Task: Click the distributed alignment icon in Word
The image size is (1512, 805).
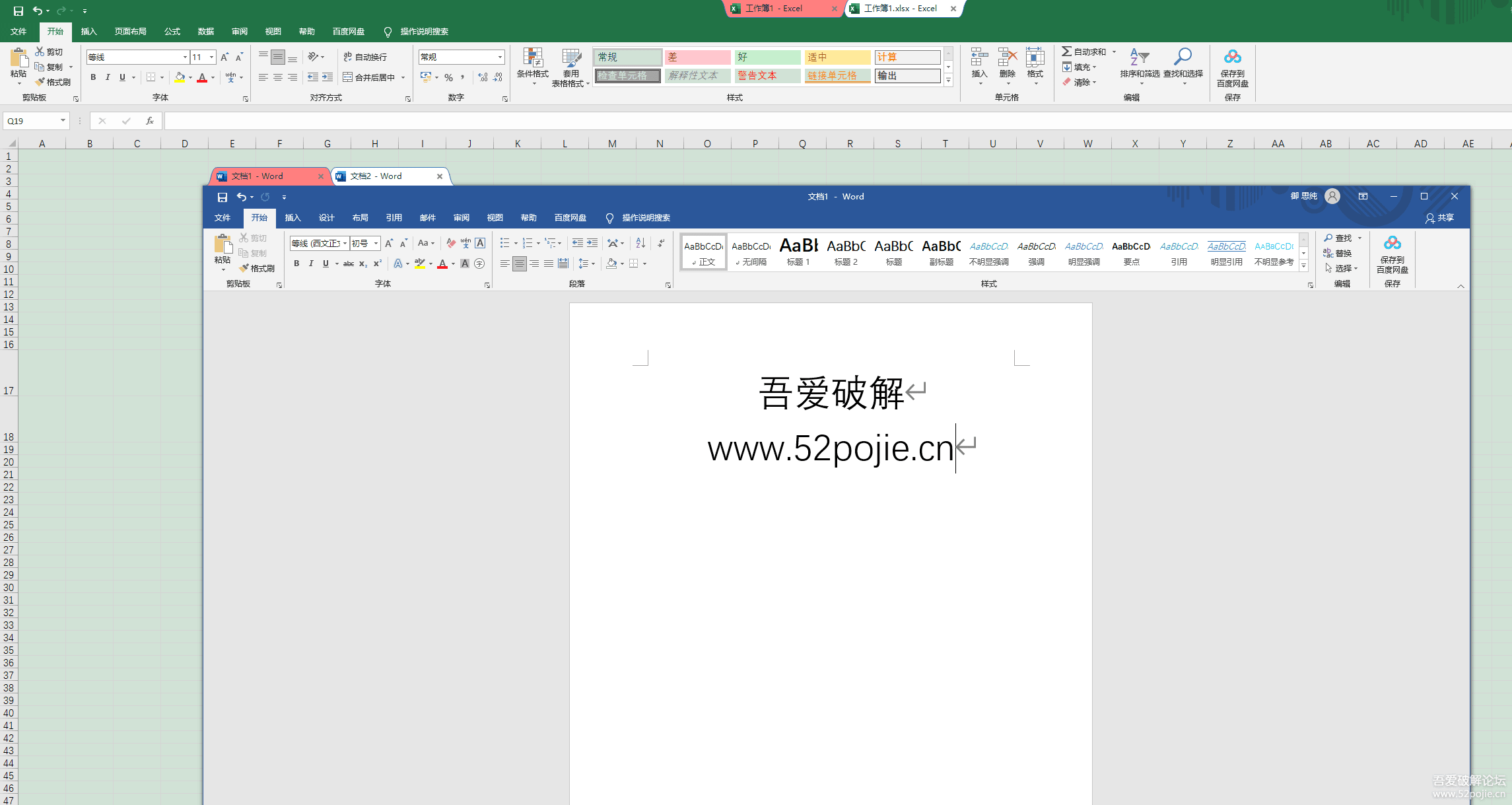Action: point(563,263)
